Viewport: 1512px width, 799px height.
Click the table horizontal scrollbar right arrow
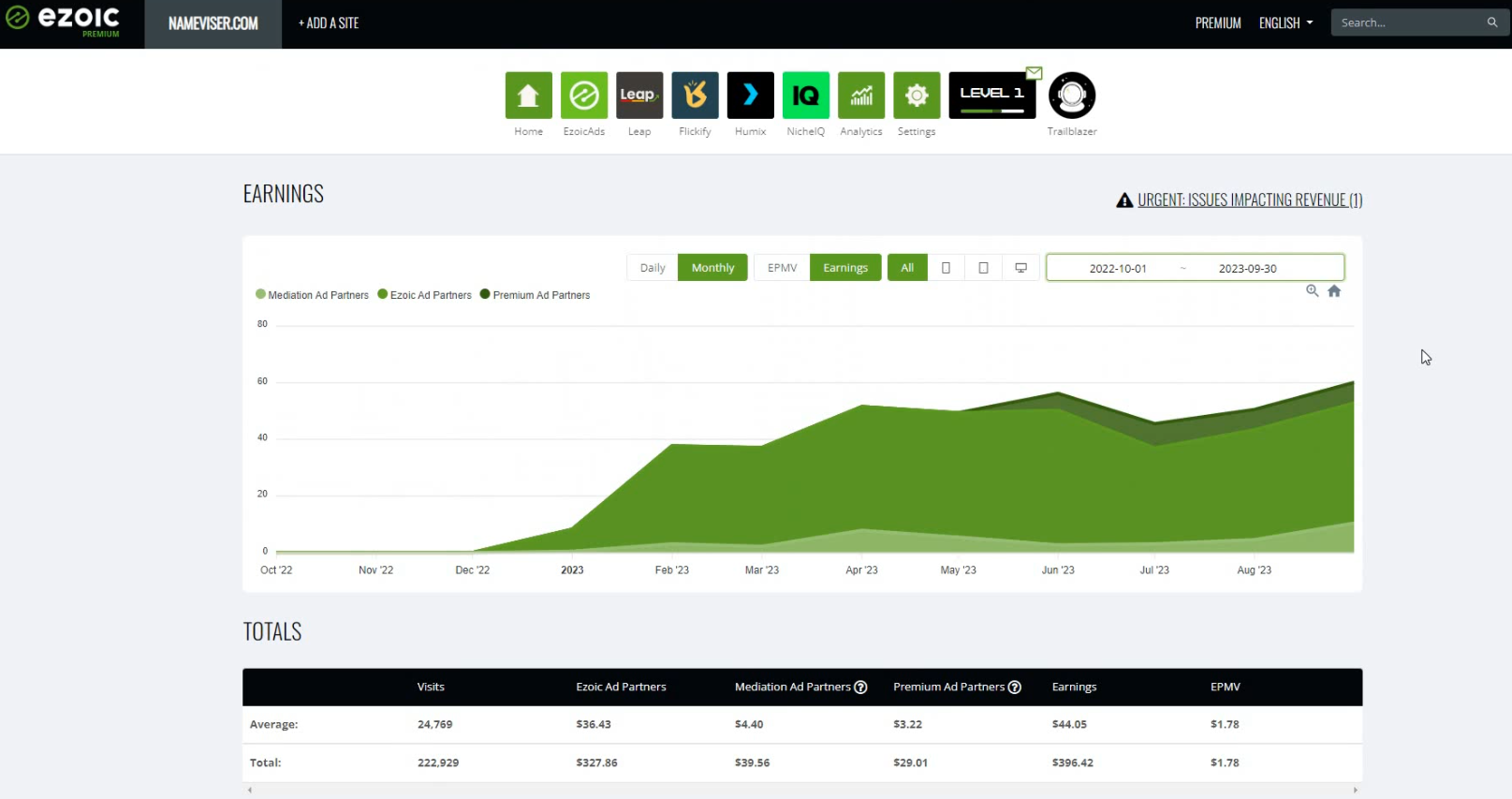(1356, 791)
